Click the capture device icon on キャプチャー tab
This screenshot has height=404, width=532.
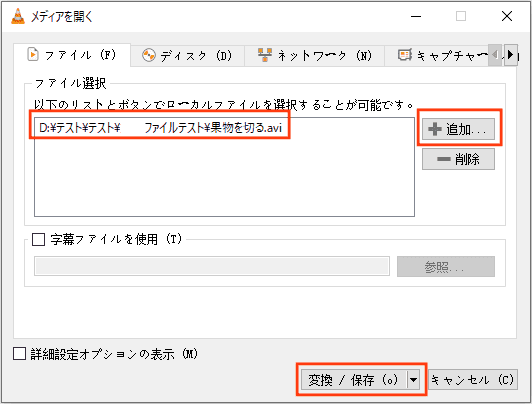coord(404,55)
